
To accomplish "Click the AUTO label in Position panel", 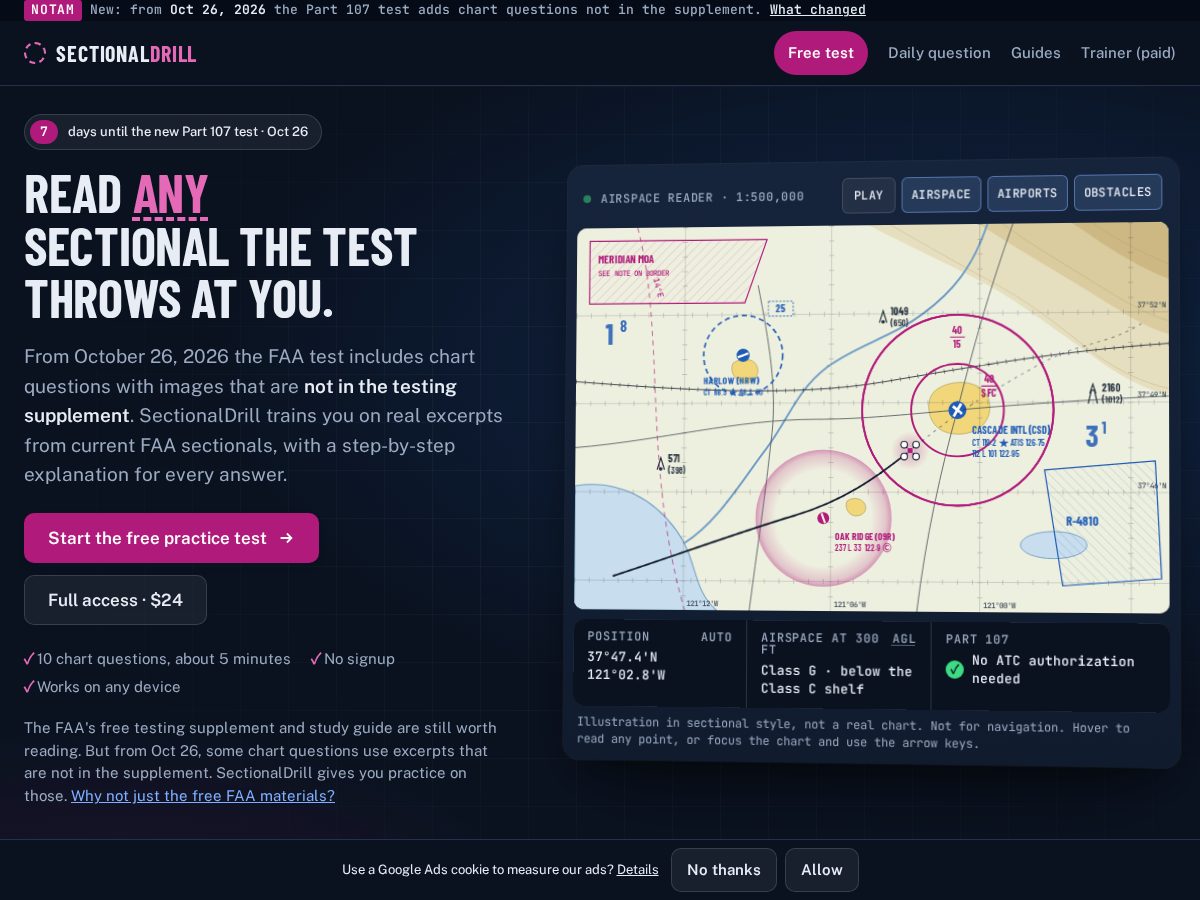I will click(x=716, y=637).
